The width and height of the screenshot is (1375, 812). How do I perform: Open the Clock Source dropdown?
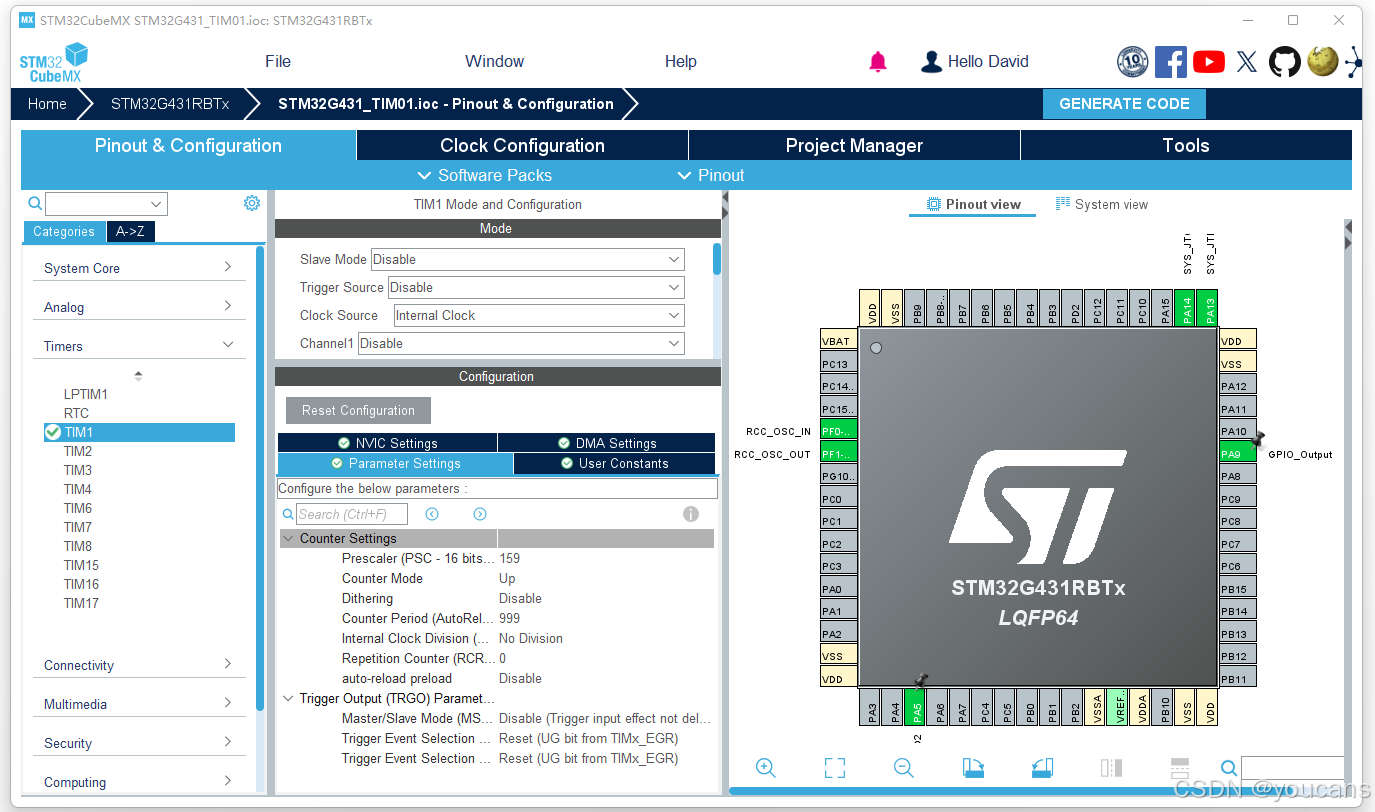coord(538,315)
